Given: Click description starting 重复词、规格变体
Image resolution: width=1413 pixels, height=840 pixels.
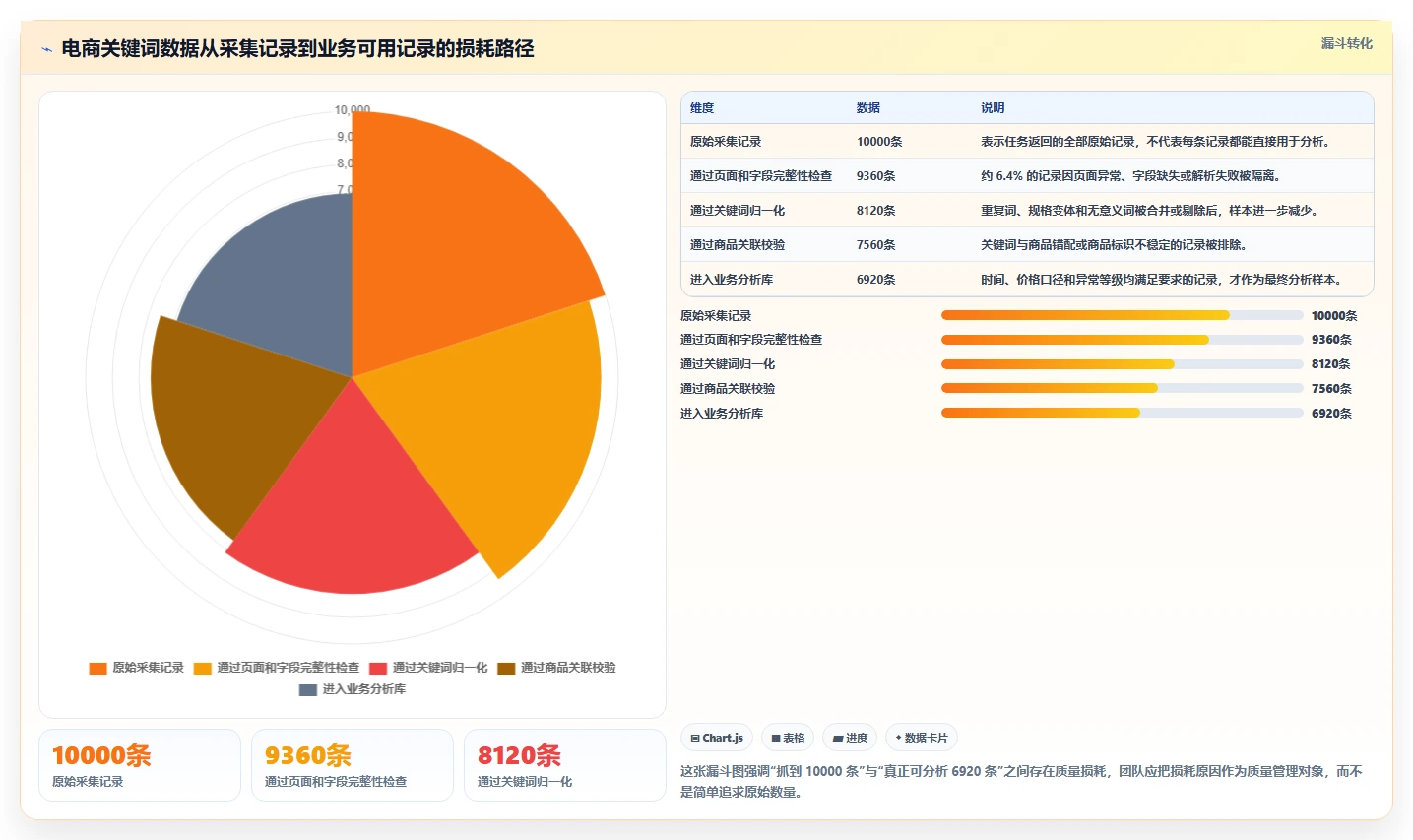Looking at the screenshot, I should (1149, 211).
